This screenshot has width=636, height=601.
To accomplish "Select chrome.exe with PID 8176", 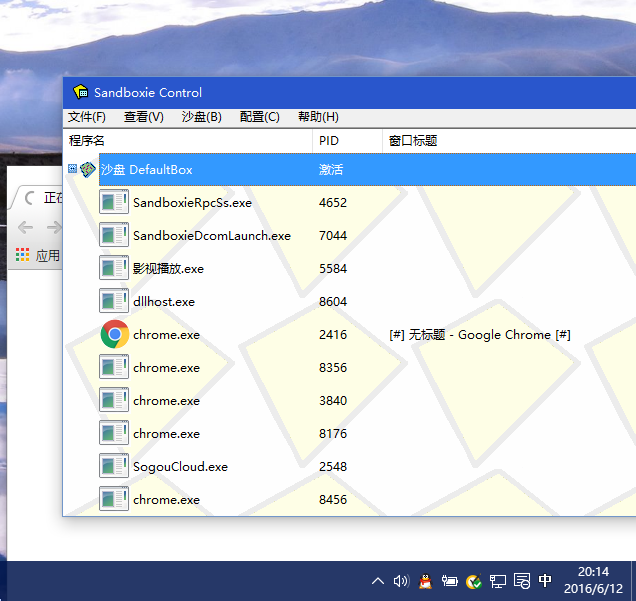I will pyautogui.click(x=166, y=434).
